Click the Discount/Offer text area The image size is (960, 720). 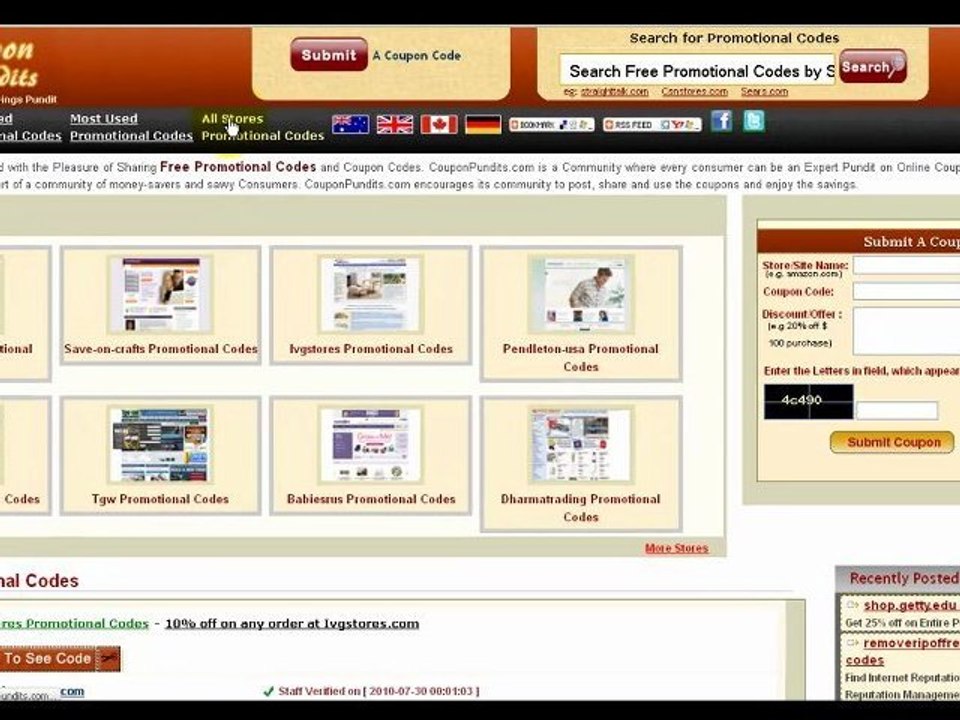907,331
